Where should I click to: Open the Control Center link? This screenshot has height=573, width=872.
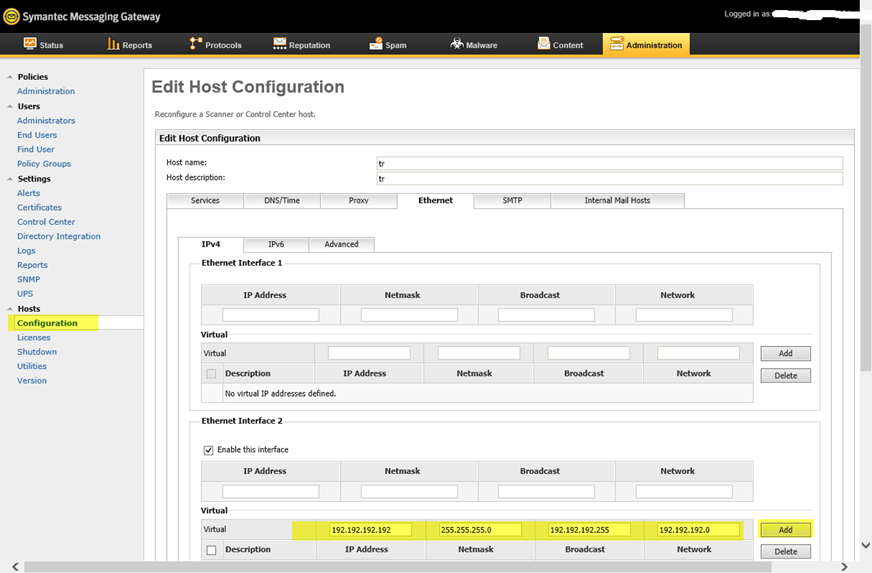[46, 222]
